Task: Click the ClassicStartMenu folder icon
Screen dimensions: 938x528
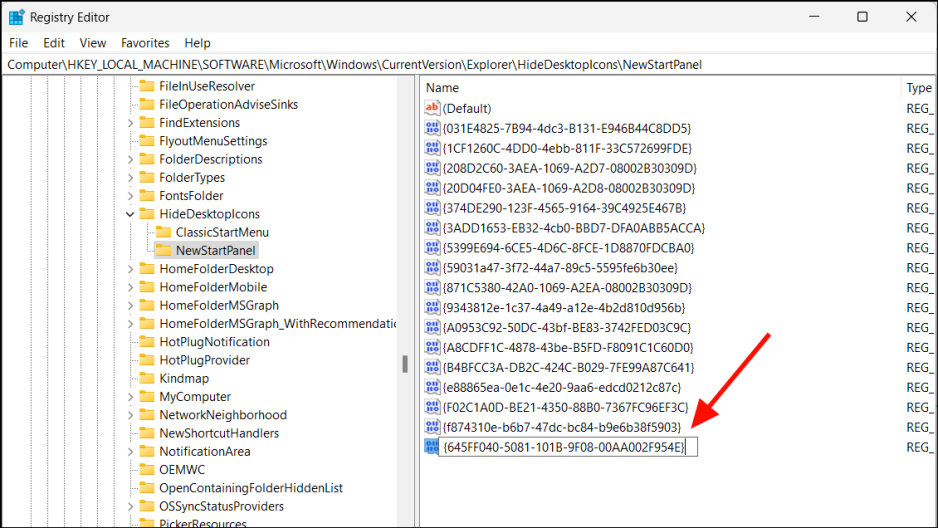Action: 163,232
